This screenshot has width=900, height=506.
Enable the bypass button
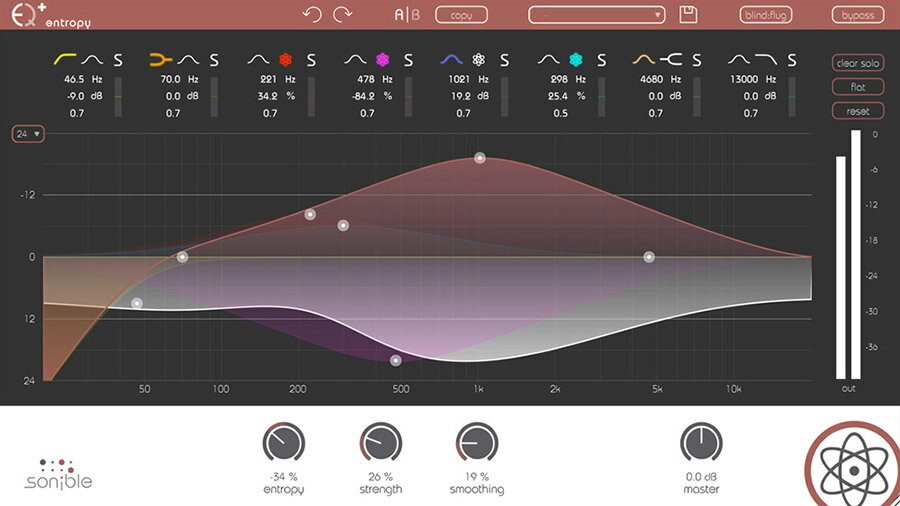click(857, 15)
